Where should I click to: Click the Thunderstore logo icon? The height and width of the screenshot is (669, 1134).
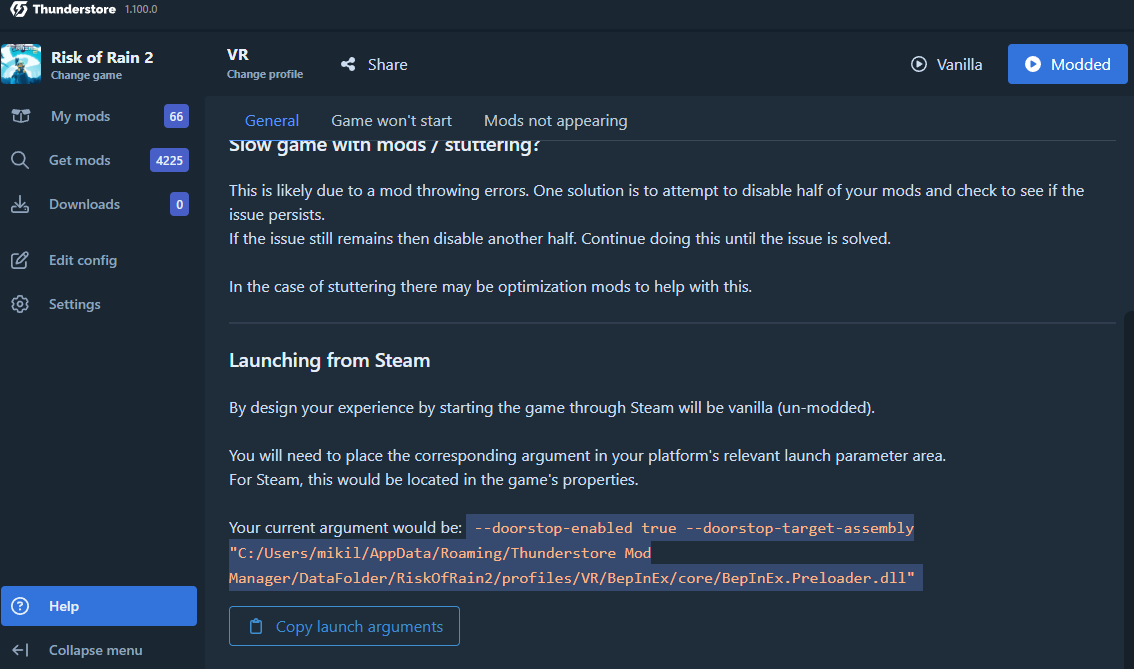19,9
